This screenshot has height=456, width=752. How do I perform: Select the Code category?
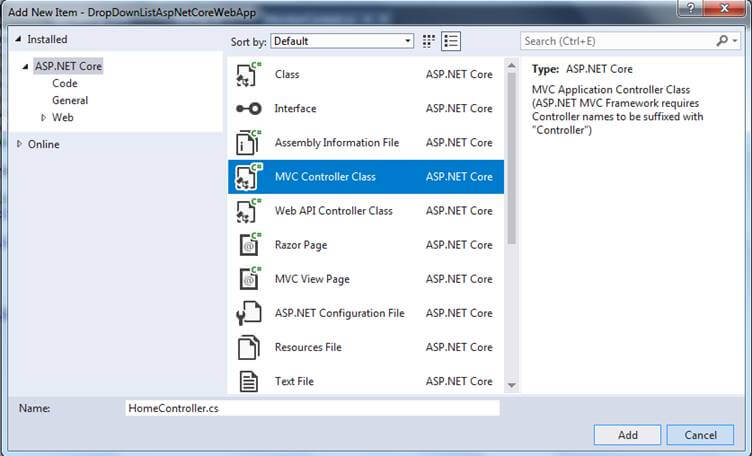pyautogui.click(x=65, y=83)
